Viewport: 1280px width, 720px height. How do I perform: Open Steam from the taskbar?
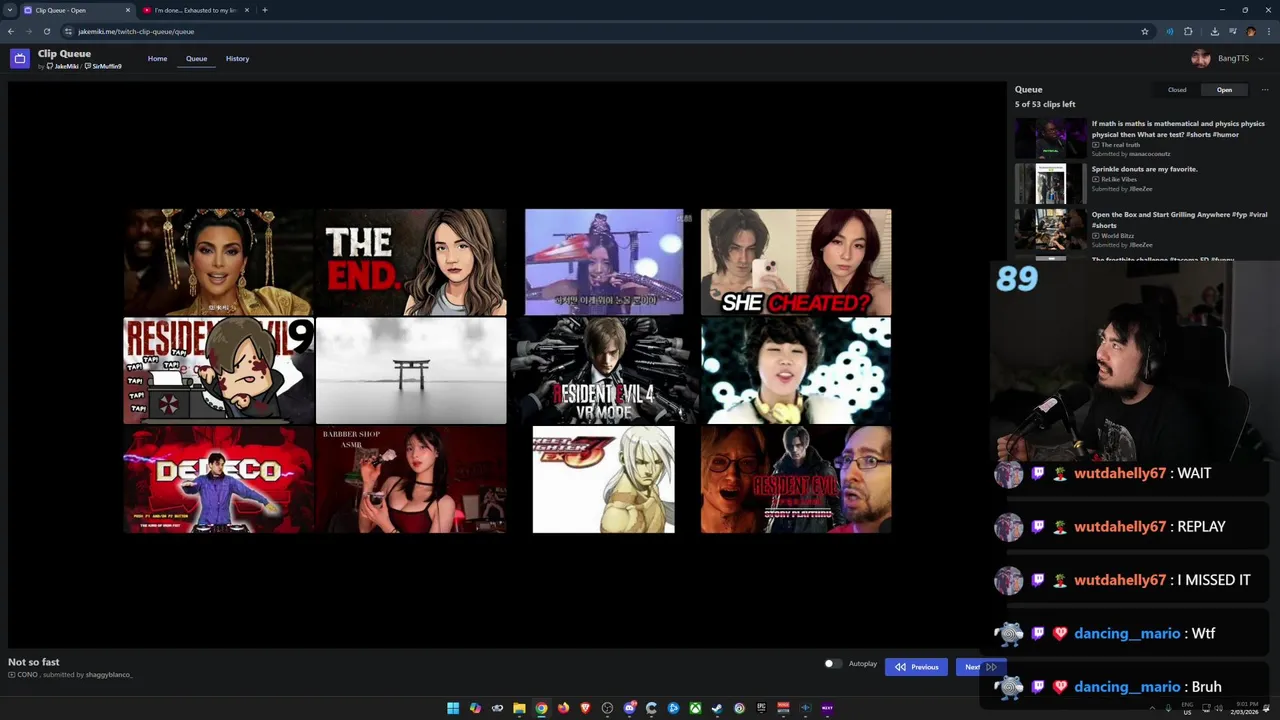[x=717, y=708]
